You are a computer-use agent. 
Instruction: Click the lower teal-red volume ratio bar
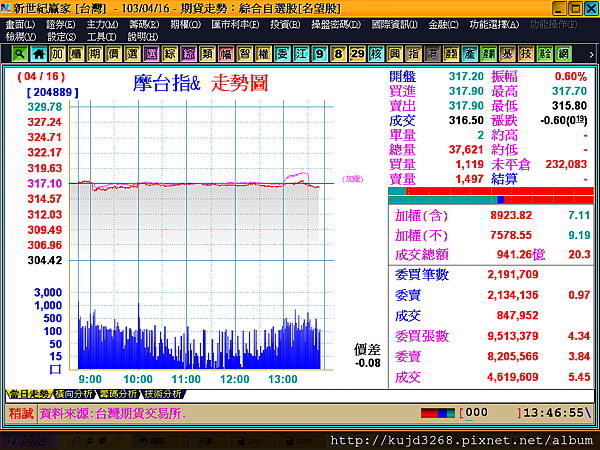coord(491,199)
